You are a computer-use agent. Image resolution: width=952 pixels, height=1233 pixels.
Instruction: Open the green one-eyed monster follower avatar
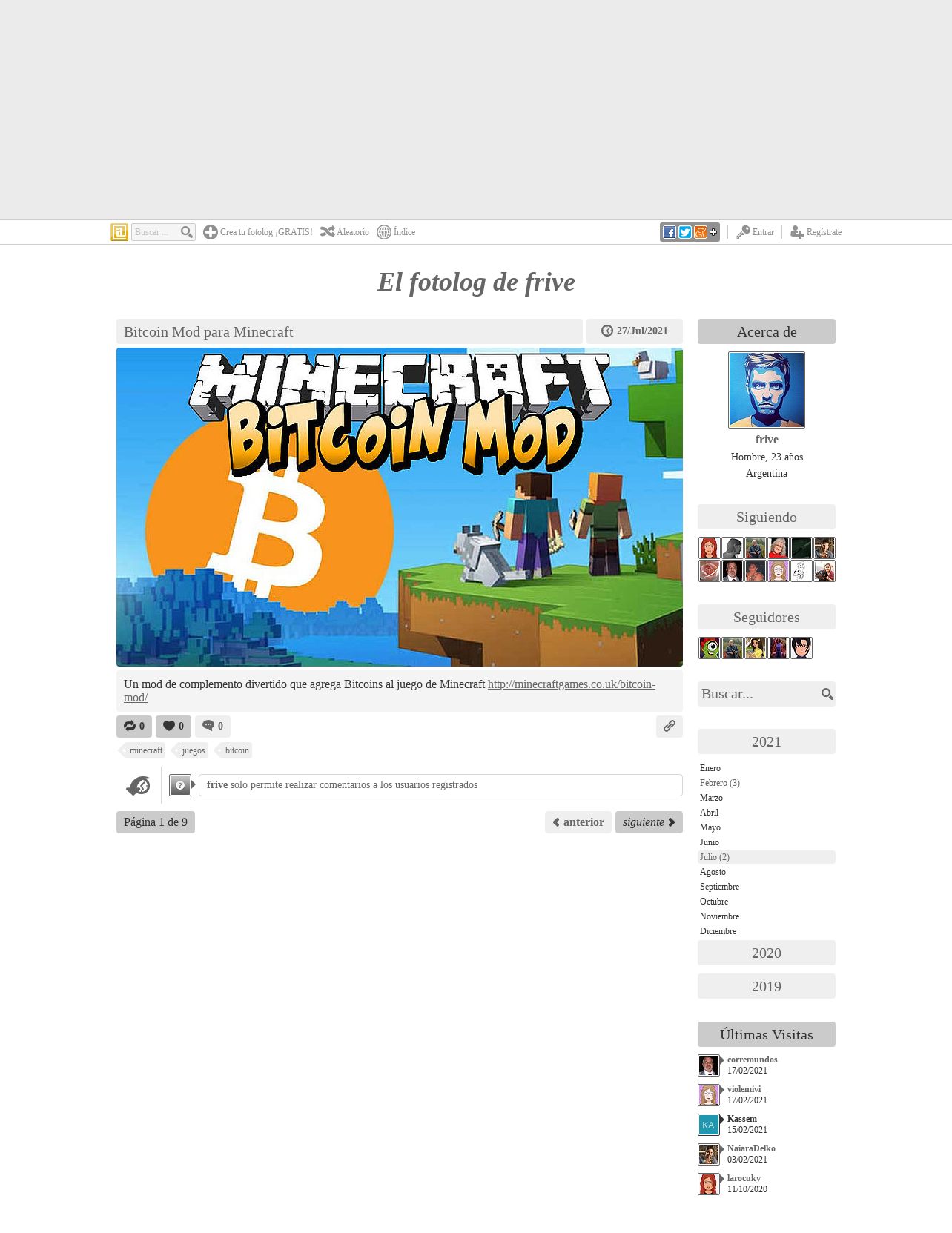tap(710, 648)
